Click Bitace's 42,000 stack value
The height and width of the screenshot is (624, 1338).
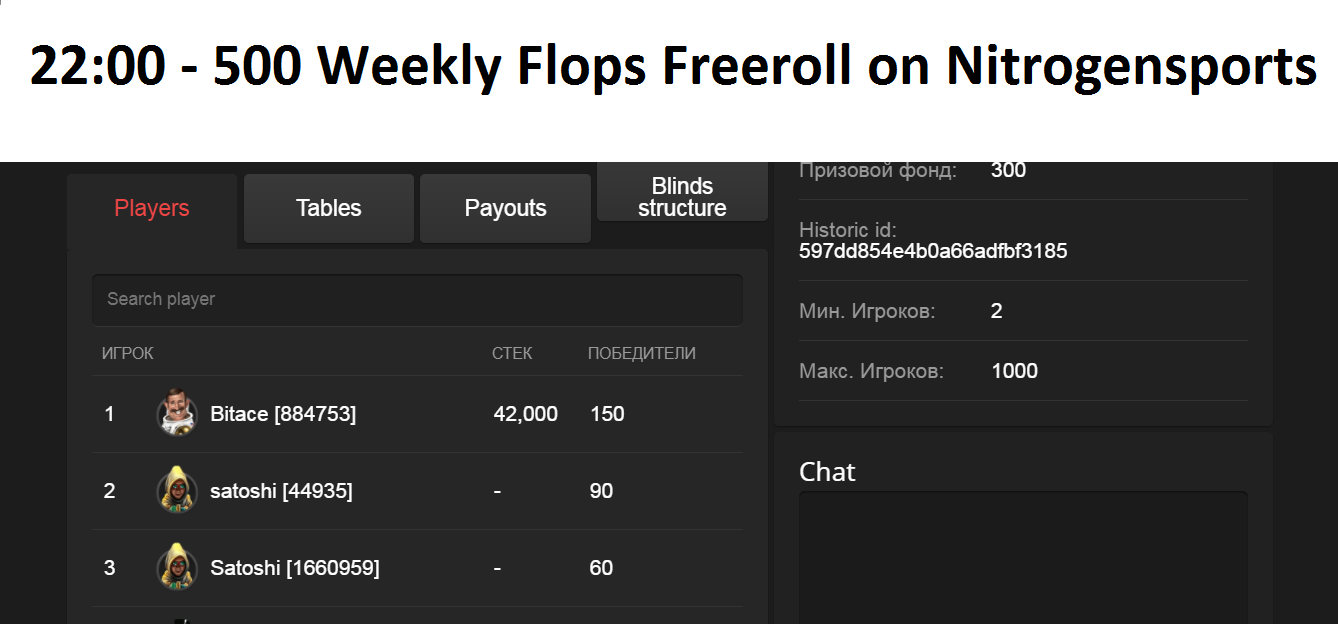(x=525, y=414)
